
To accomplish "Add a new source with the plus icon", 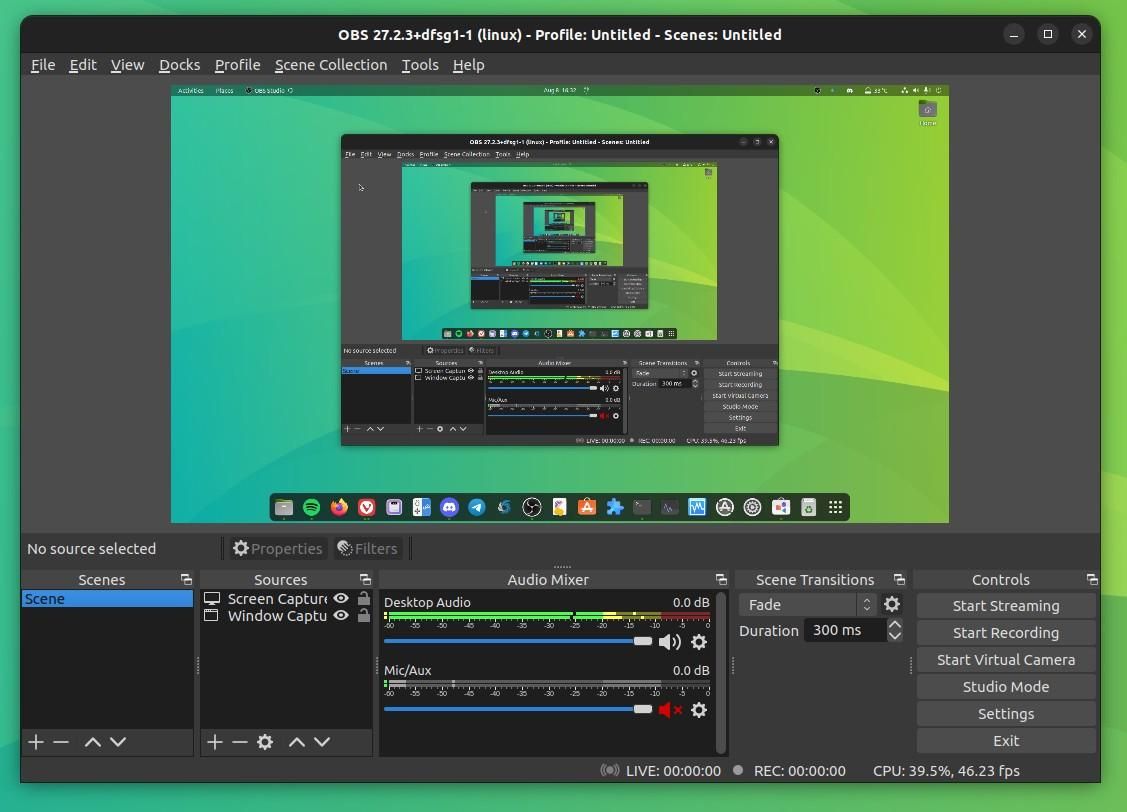I will 214,742.
